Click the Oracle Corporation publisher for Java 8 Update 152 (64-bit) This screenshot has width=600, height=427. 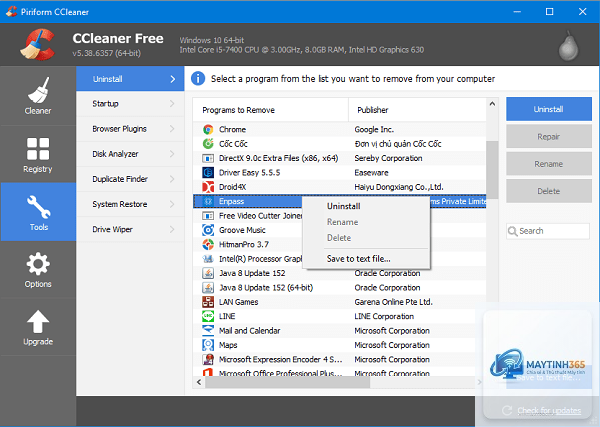pyautogui.click(x=387, y=288)
